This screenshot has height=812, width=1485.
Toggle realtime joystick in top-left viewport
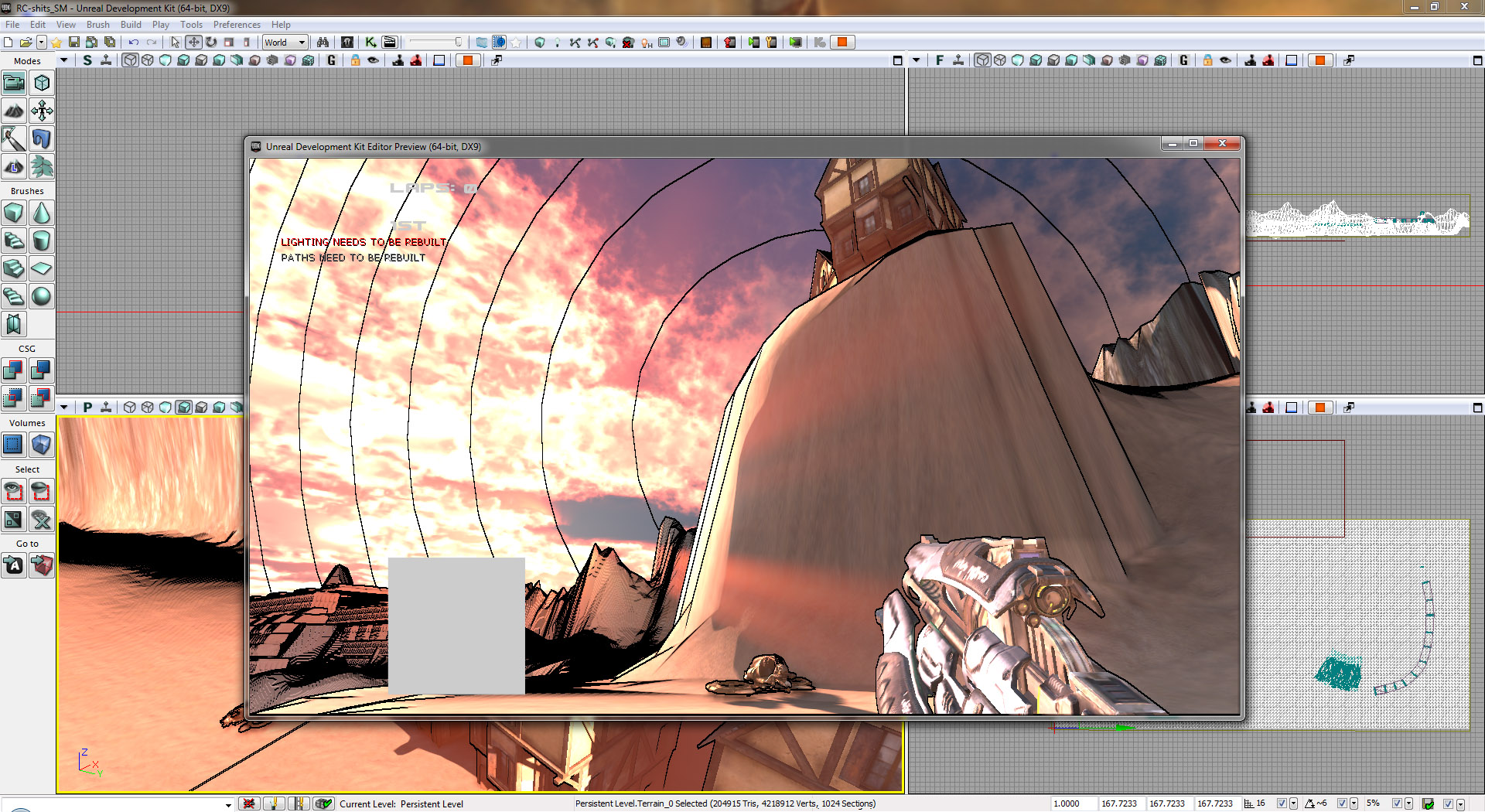[106, 60]
